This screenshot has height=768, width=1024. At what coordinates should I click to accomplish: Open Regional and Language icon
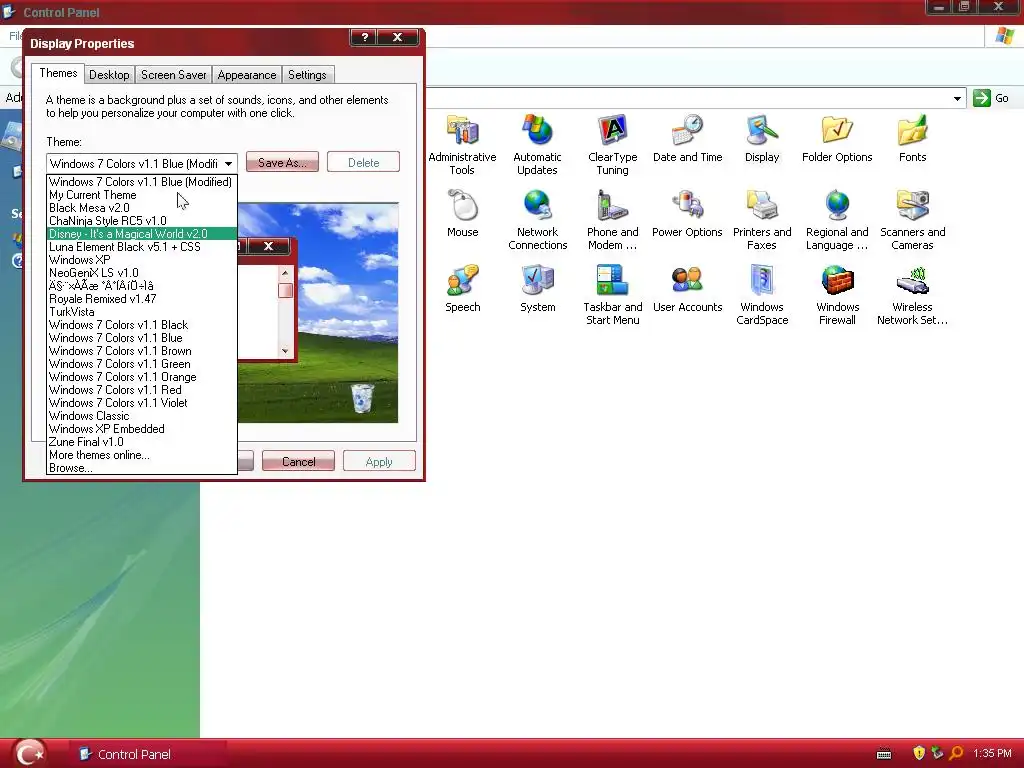tap(837, 205)
